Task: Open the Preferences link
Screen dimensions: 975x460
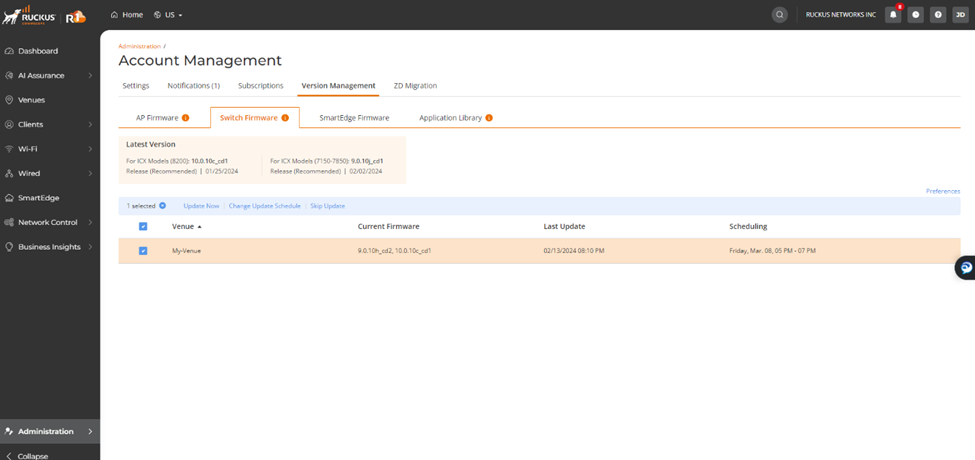Action: coord(943,191)
